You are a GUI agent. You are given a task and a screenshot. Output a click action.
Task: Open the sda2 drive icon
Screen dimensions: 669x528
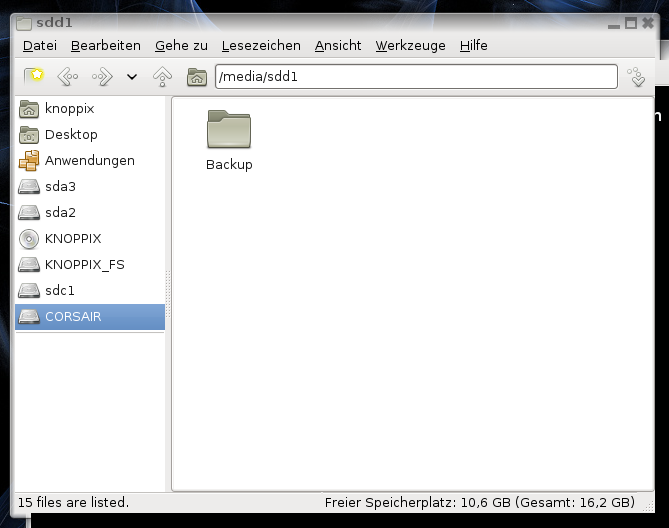coord(29,213)
